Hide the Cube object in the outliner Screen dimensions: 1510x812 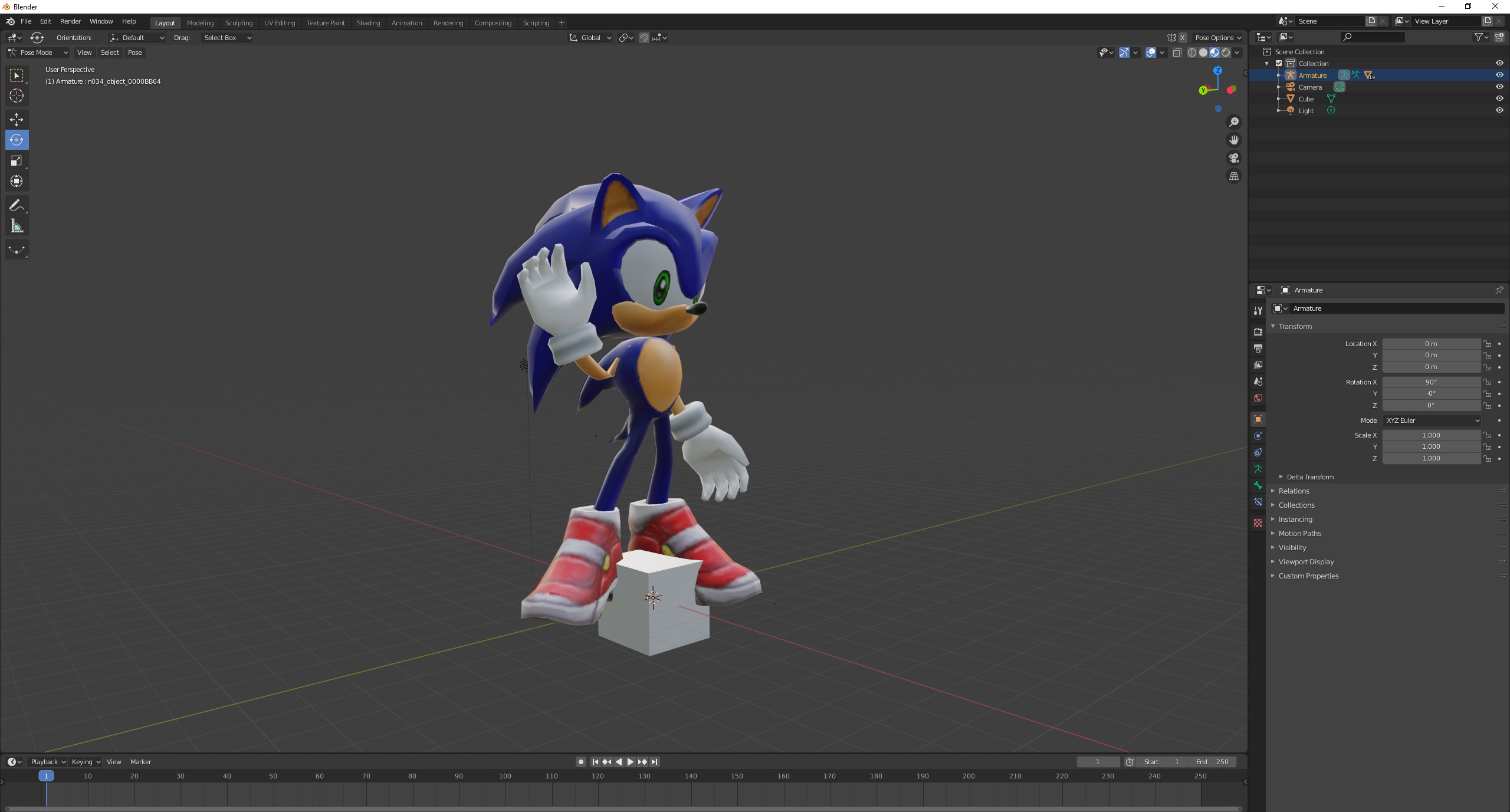(1499, 98)
